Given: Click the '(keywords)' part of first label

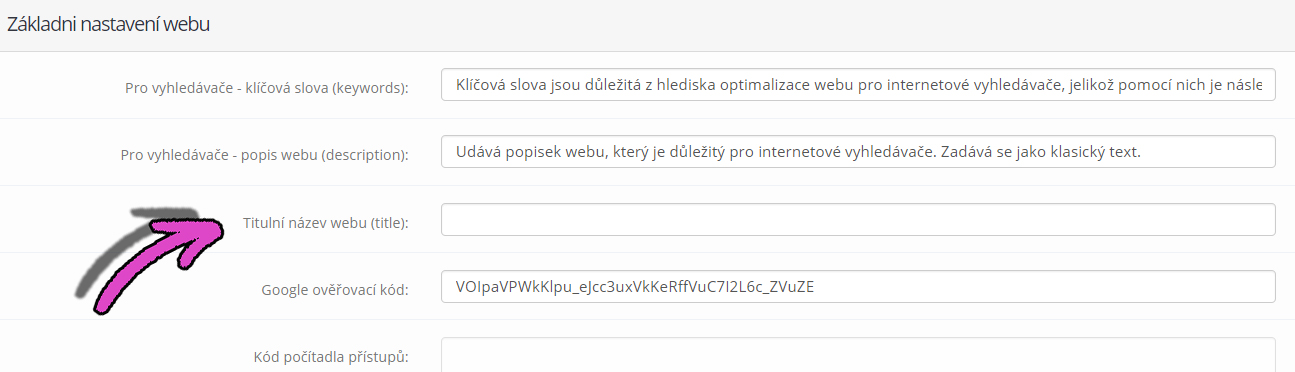Looking at the screenshot, I should click(372, 88).
